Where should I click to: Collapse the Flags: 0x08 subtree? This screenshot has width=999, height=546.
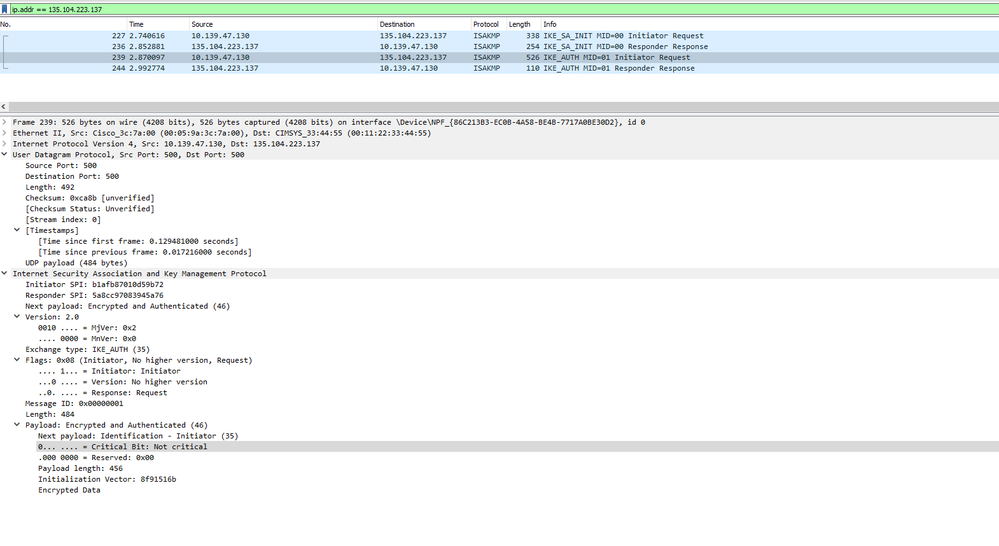[17, 360]
